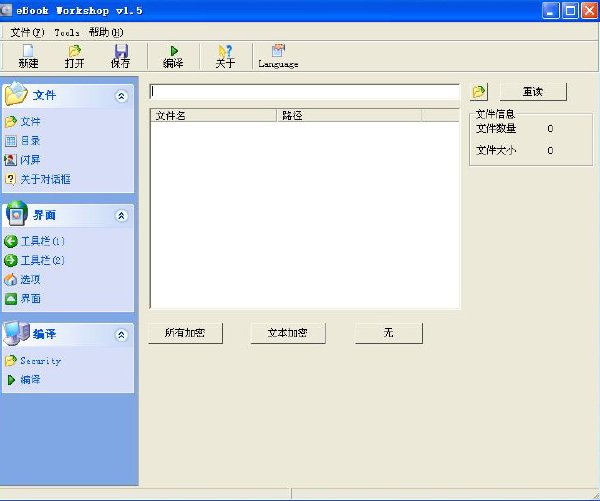
Task: Minimize the eBook Workshop window
Action: [x=551, y=10]
